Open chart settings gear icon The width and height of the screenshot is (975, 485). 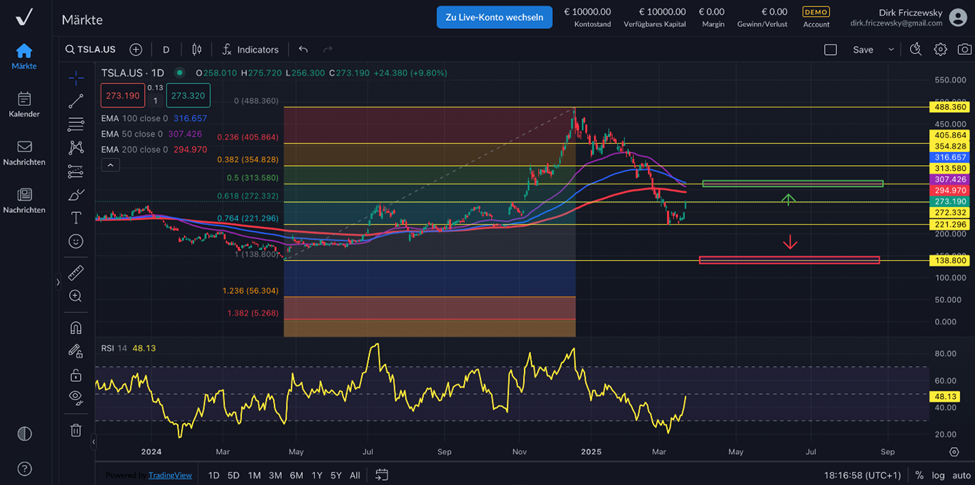point(940,49)
